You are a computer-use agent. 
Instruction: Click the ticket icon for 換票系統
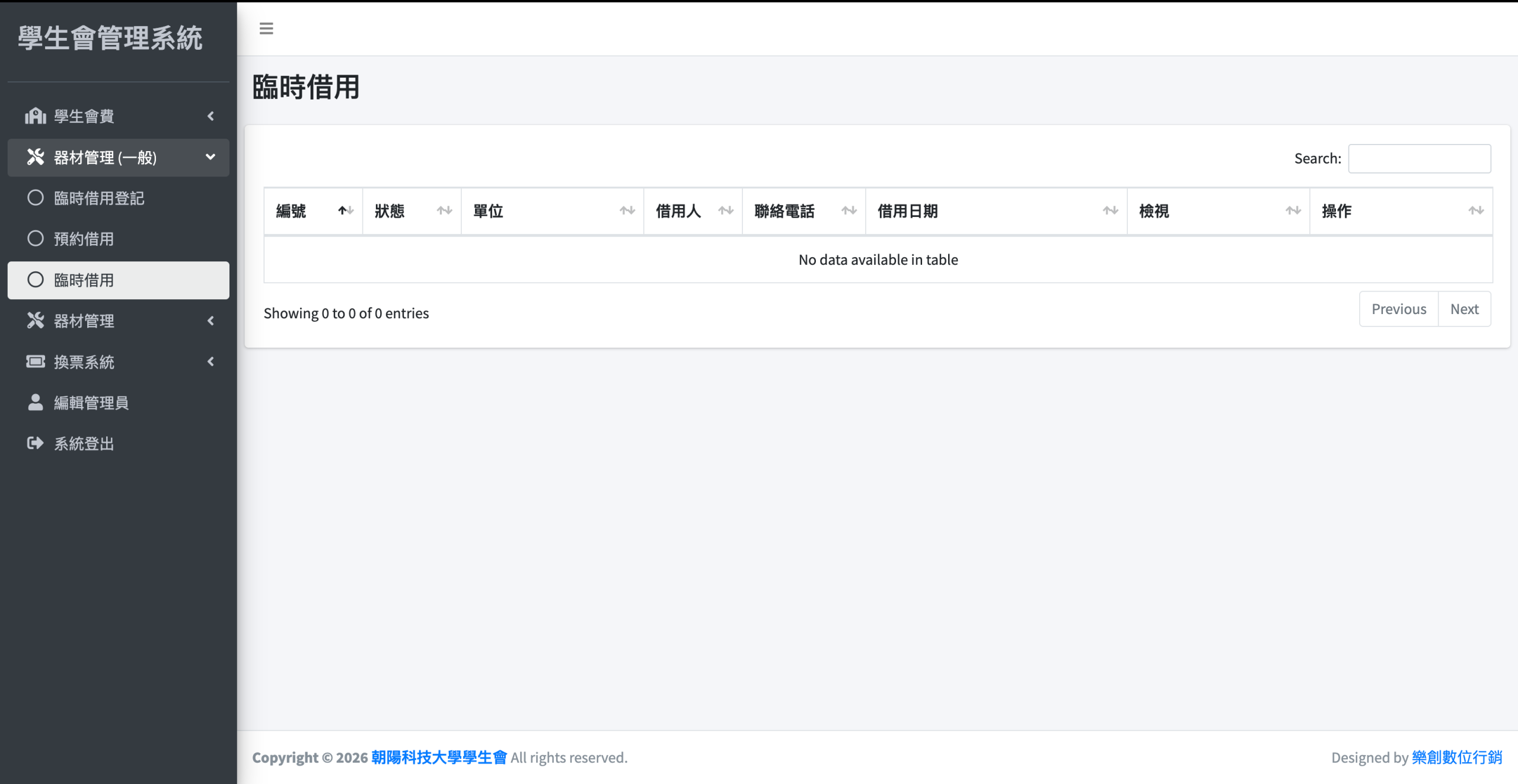point(36,361)
